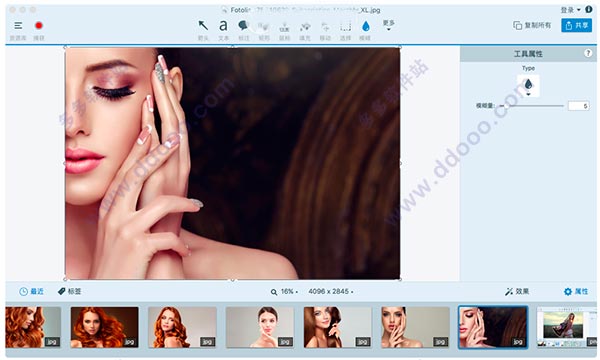Image resolution: width=600 pixels, height=360 pixels.
Task: Open the 属性 properties panel
Action: [x=576, y=292]
